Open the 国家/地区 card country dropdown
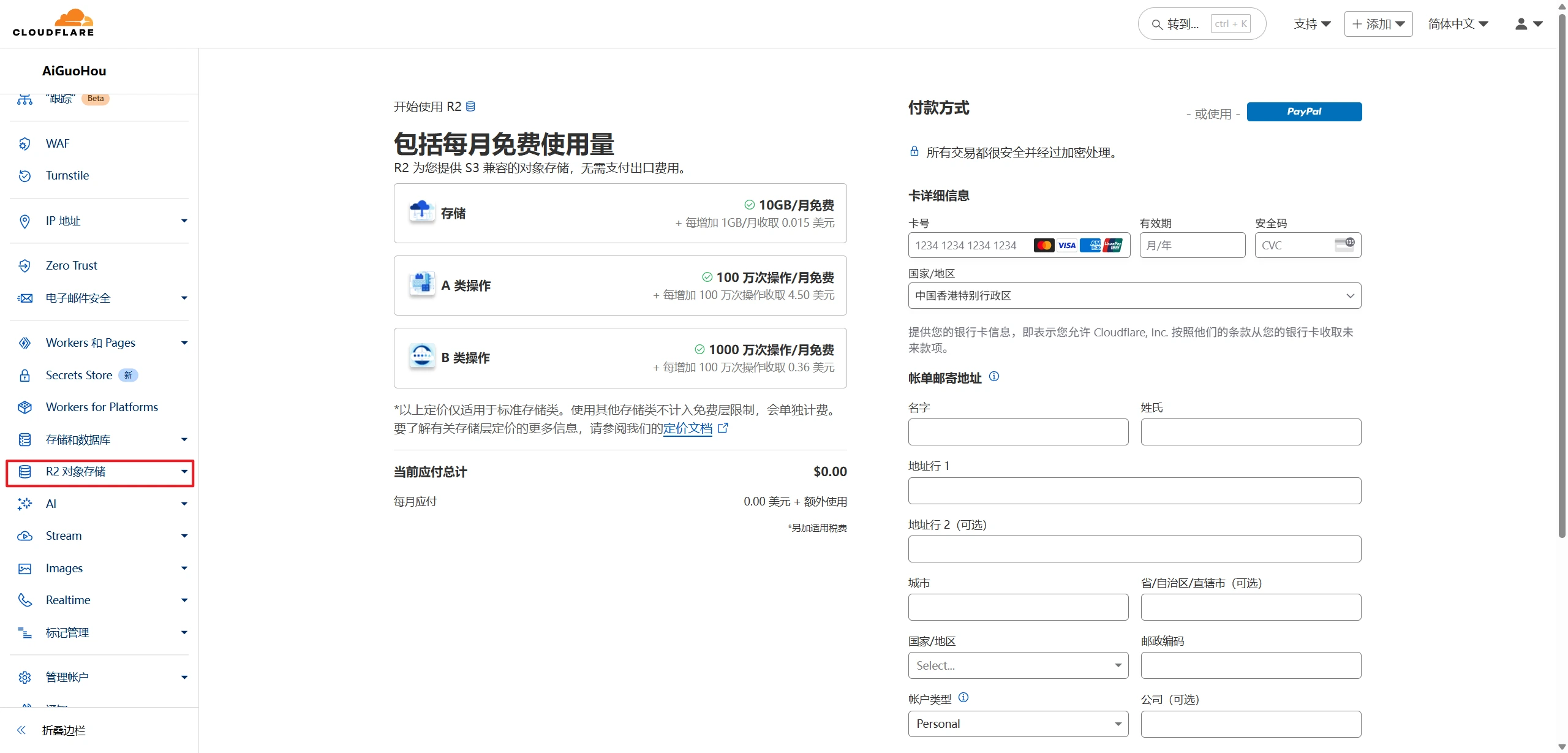 pyautogui.click(x=1134, y=296)
